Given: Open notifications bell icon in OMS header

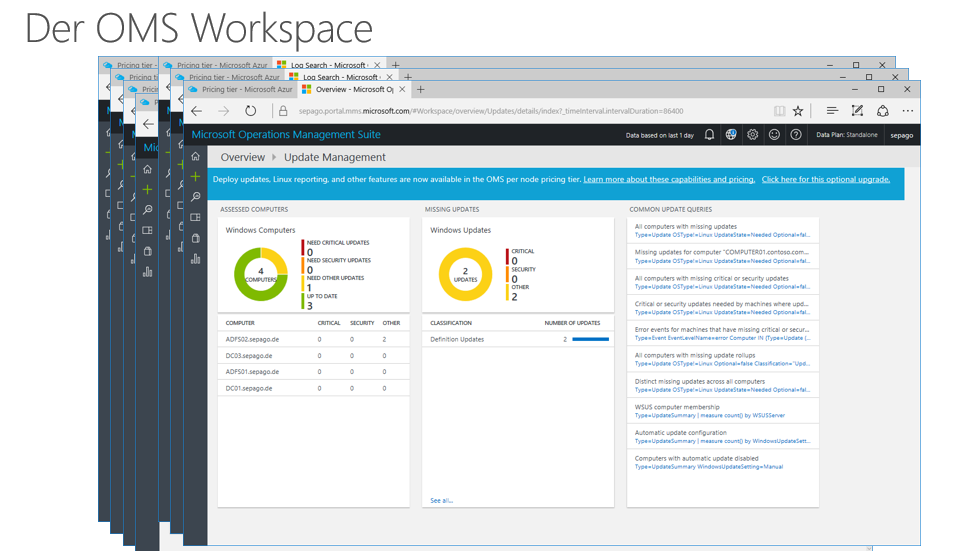Looking at the screenshot, I should coord(709,135).
